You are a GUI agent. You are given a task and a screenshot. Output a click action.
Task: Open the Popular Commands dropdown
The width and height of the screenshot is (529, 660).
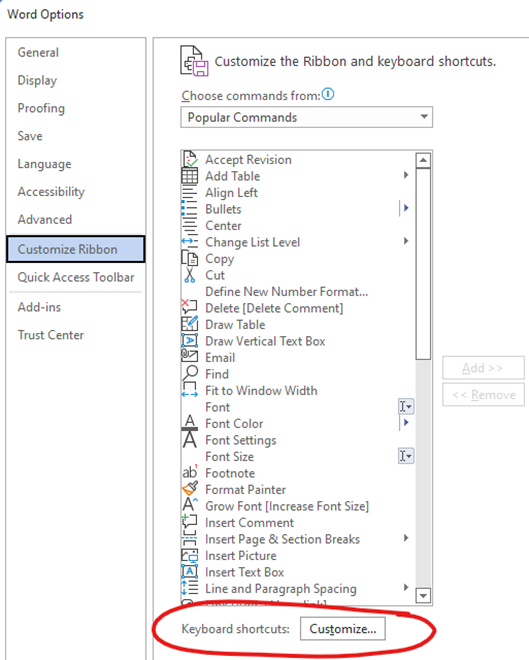click(x=306, y=117)
